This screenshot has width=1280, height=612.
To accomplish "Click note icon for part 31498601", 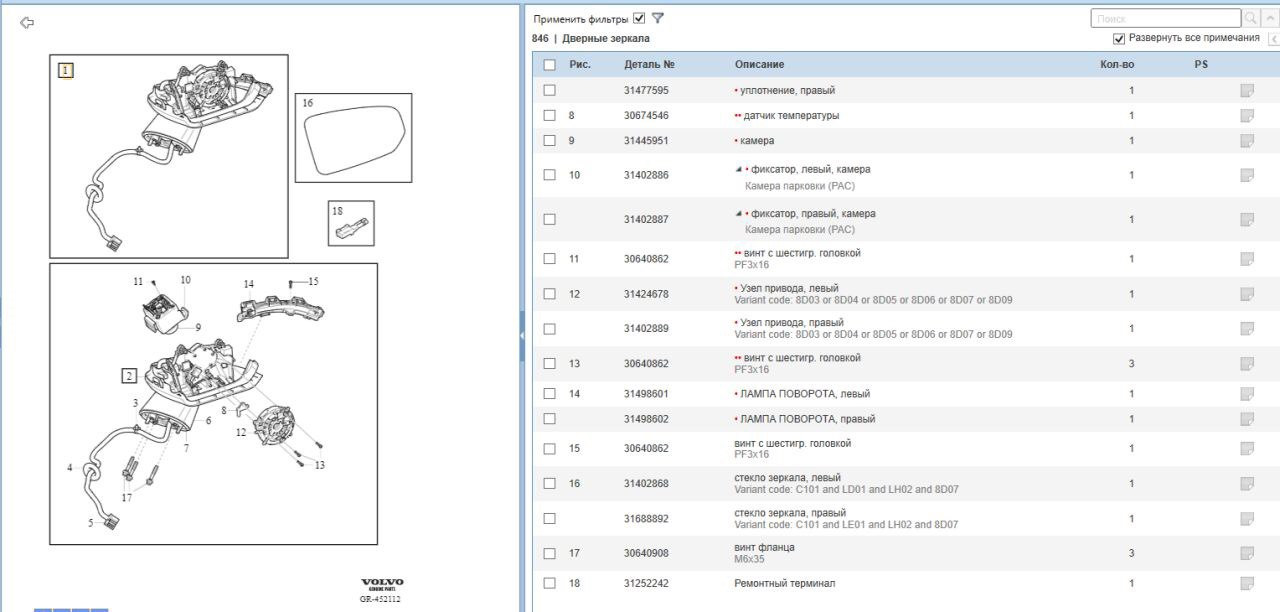I will point(1246,394).
